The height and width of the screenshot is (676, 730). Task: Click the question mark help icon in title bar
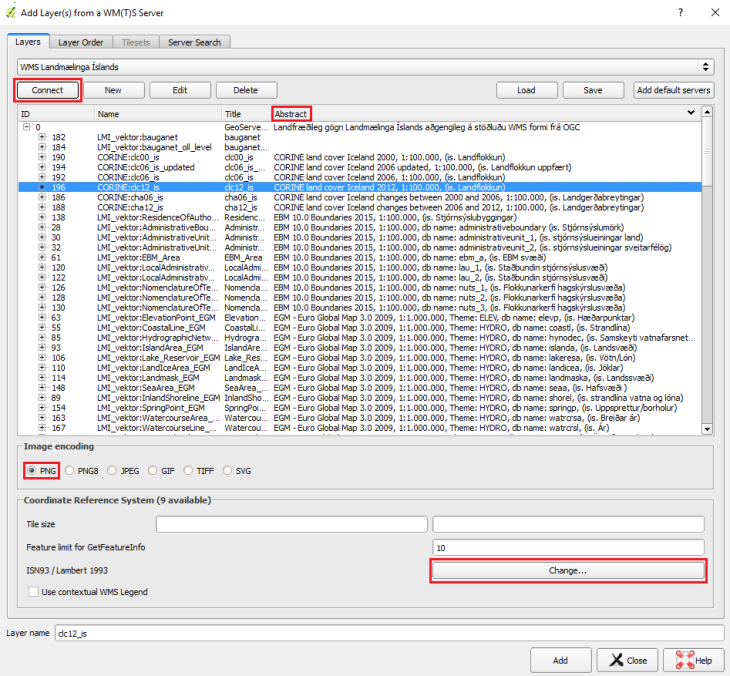coord(680,12)
